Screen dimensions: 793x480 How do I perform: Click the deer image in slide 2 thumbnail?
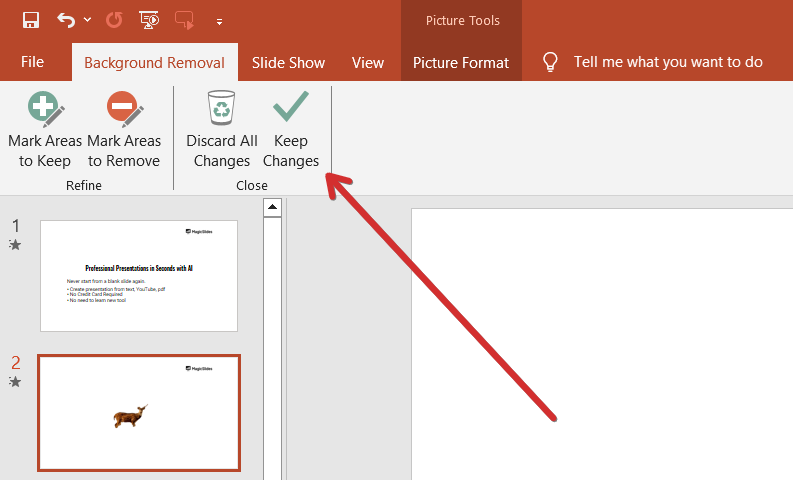[x=130, y=416]
